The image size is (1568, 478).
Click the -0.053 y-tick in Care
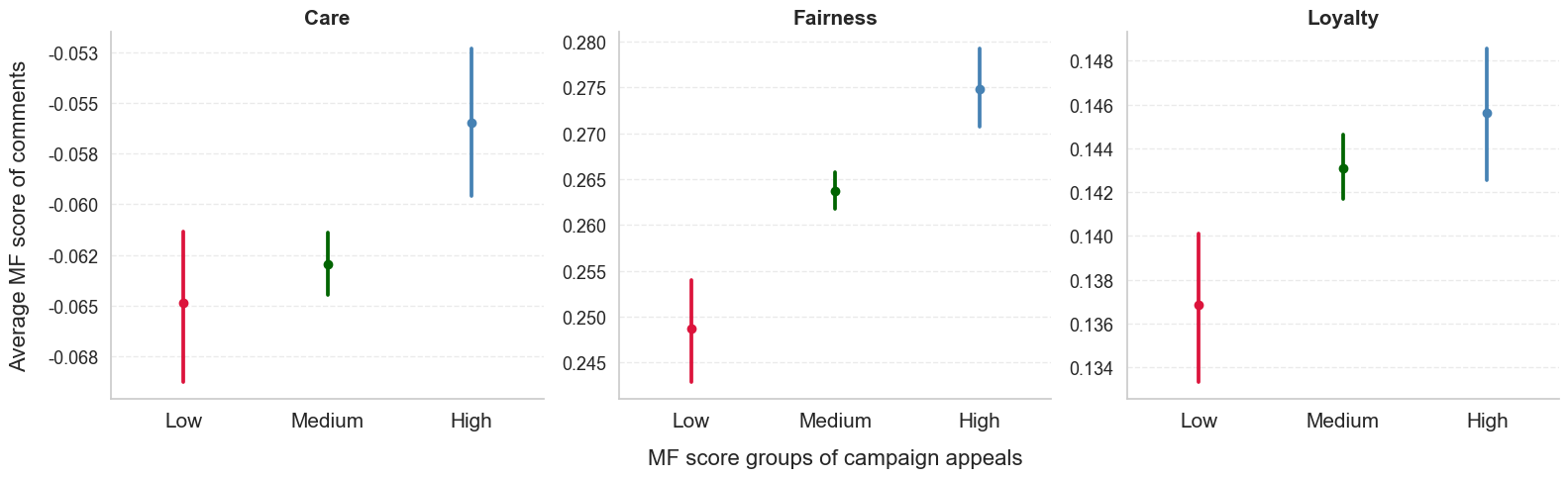[74, 53]
